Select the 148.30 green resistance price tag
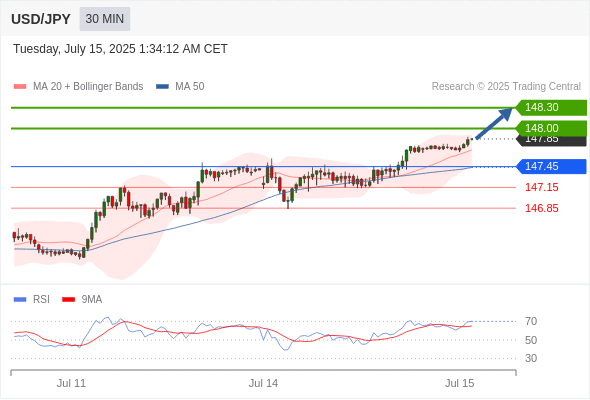Viewport: 590px width, 400px height. tap(551, 108)
